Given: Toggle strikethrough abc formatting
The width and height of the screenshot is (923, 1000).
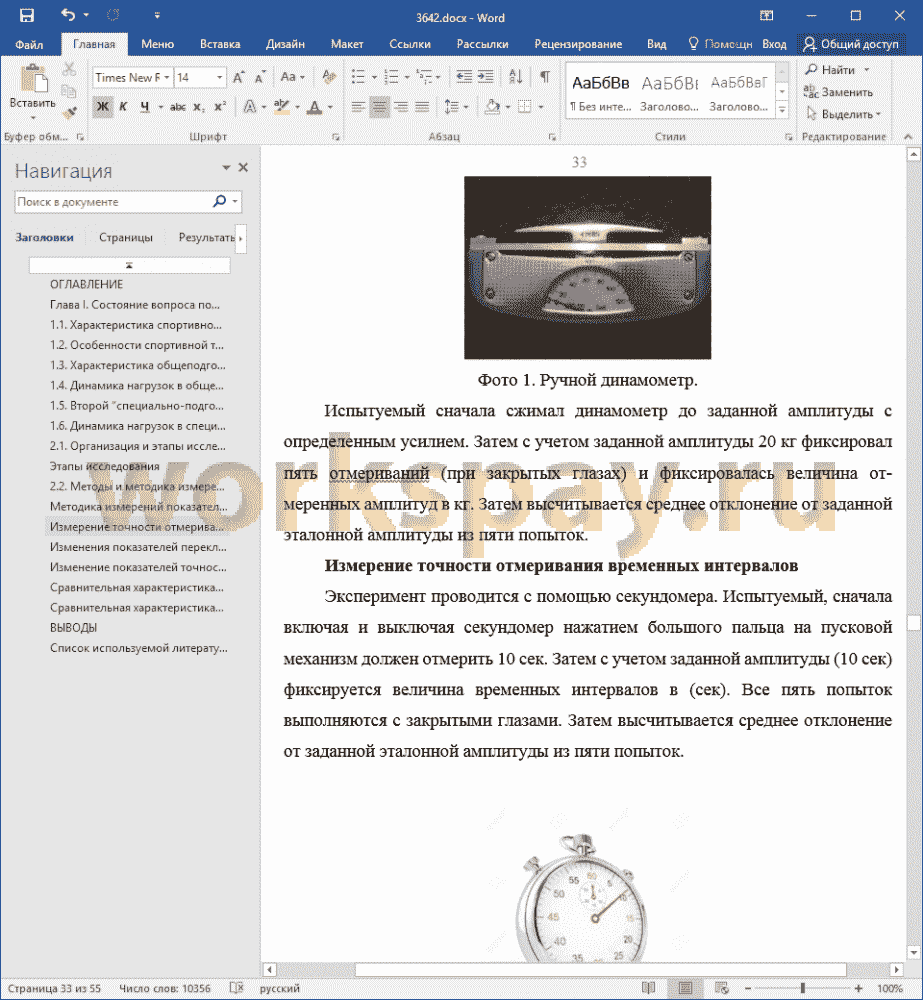Looking at the screenshot, I should pos(178,107).
